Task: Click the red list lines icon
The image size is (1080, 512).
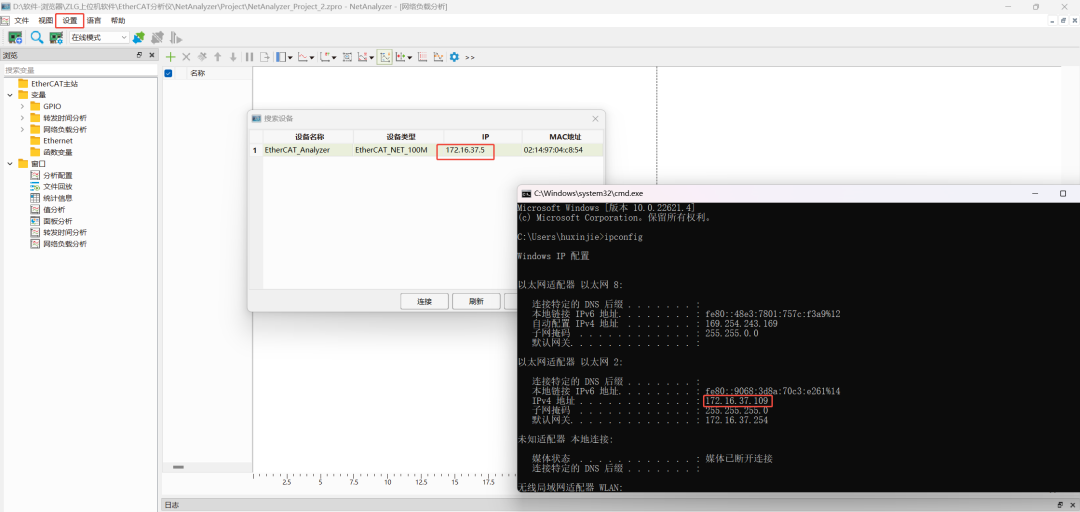Action: (x=422, y=57)
